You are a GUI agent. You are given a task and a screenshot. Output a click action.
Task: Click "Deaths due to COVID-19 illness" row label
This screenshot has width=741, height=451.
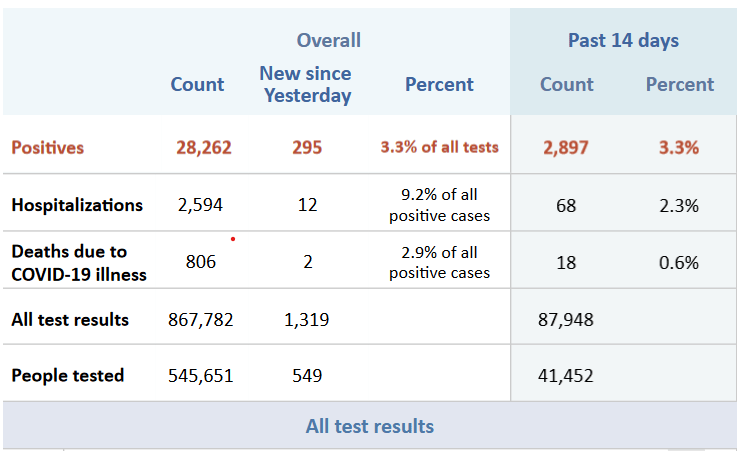pos(79,262)
